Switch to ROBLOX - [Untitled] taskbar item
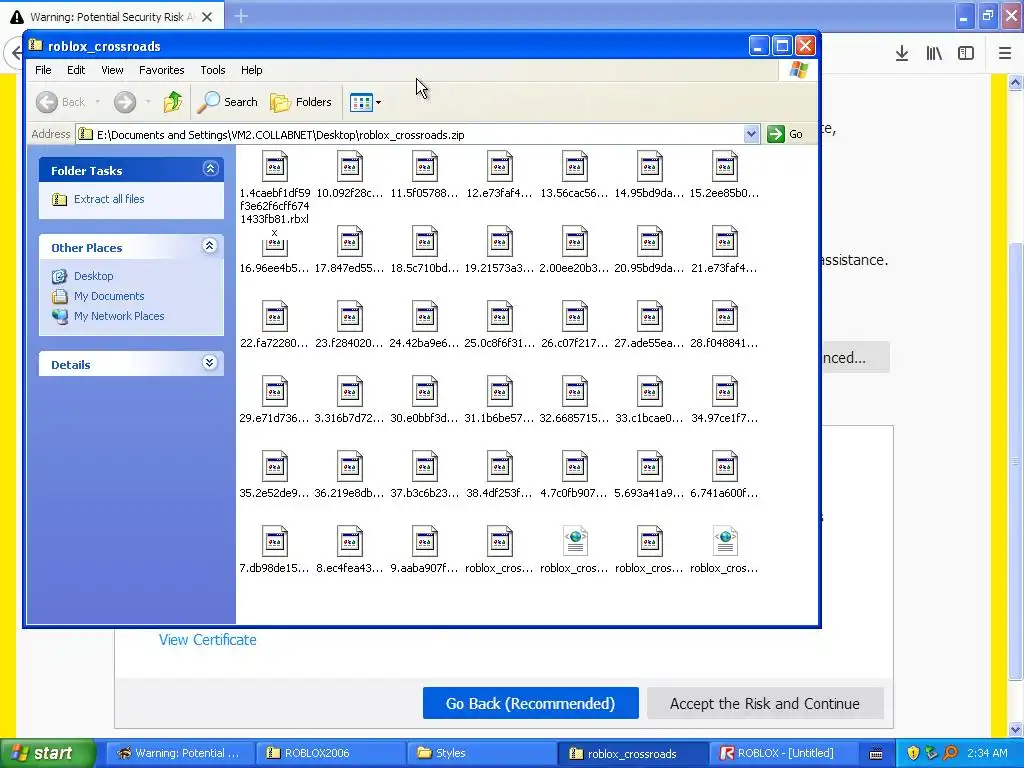This screenshot has width=1024, height=768. 783,753
